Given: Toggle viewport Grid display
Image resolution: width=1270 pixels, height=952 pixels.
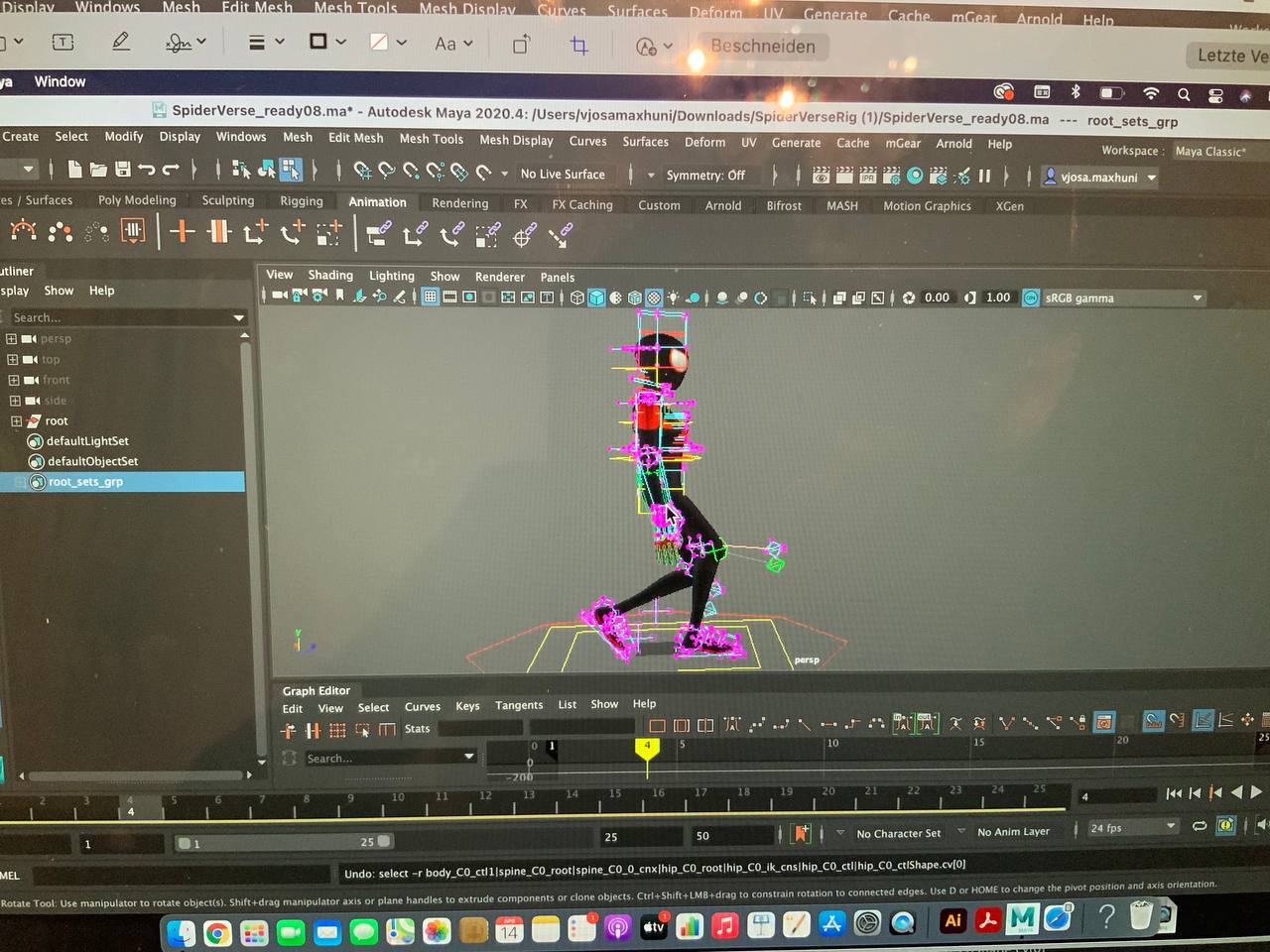Looking at the screenshot, I should click(x=430, y=297).
